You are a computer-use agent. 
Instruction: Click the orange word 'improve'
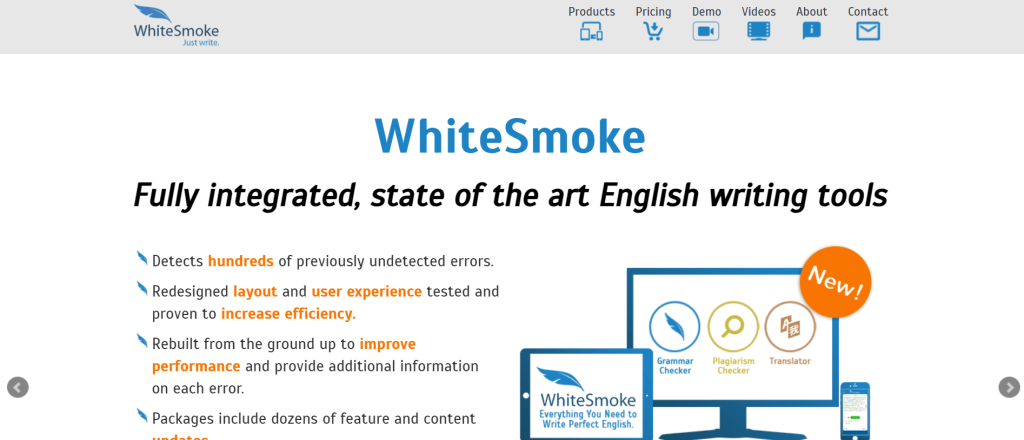[387, 344]
